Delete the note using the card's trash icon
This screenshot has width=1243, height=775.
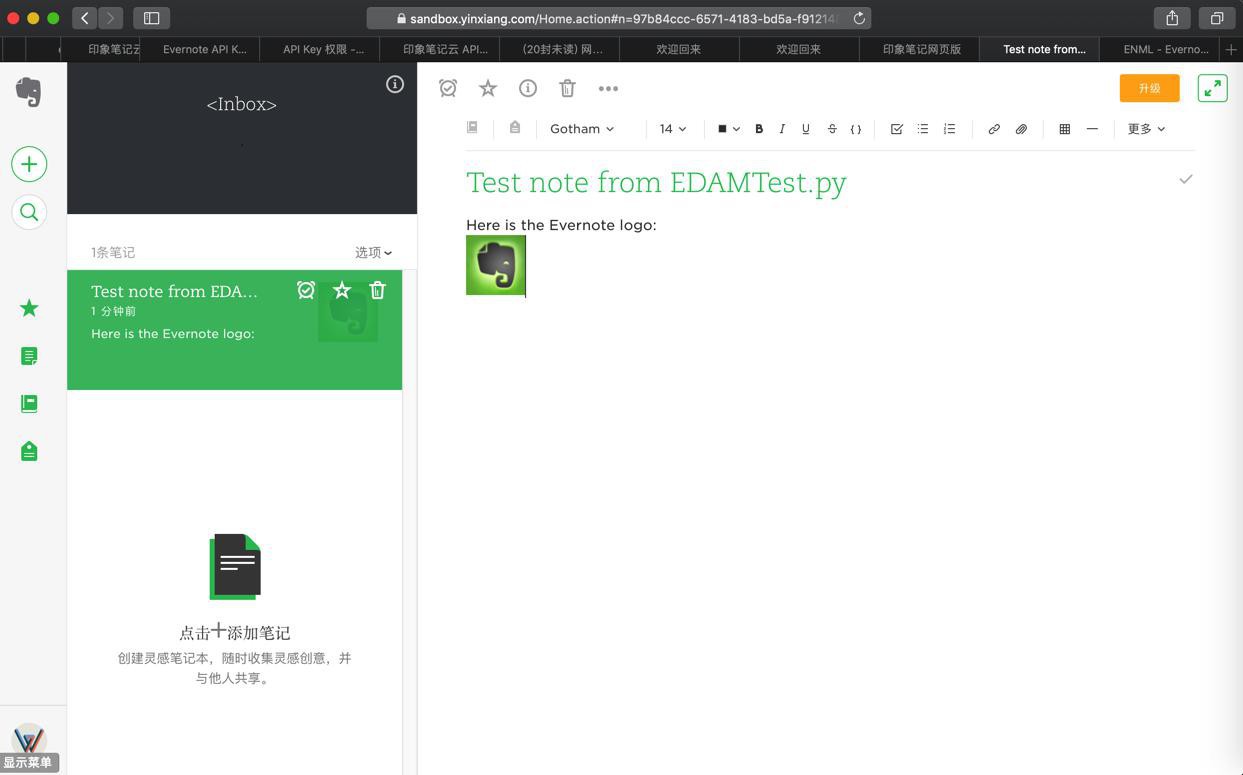[x=377, y=290]
